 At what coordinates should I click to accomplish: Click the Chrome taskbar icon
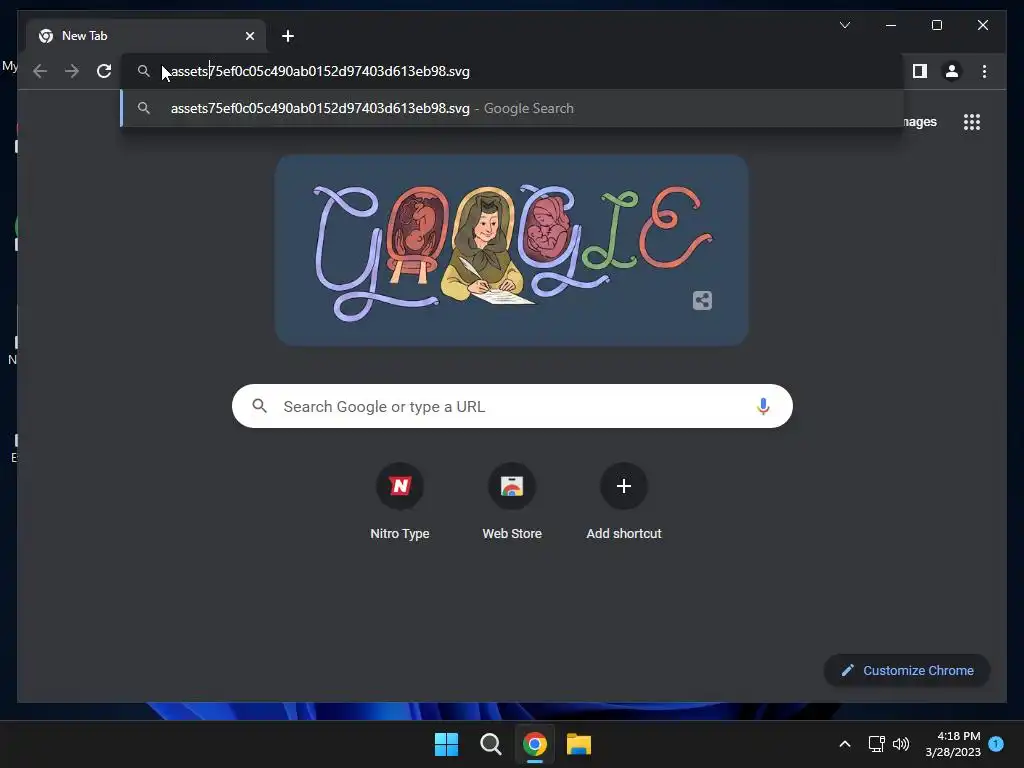point(535,744)
